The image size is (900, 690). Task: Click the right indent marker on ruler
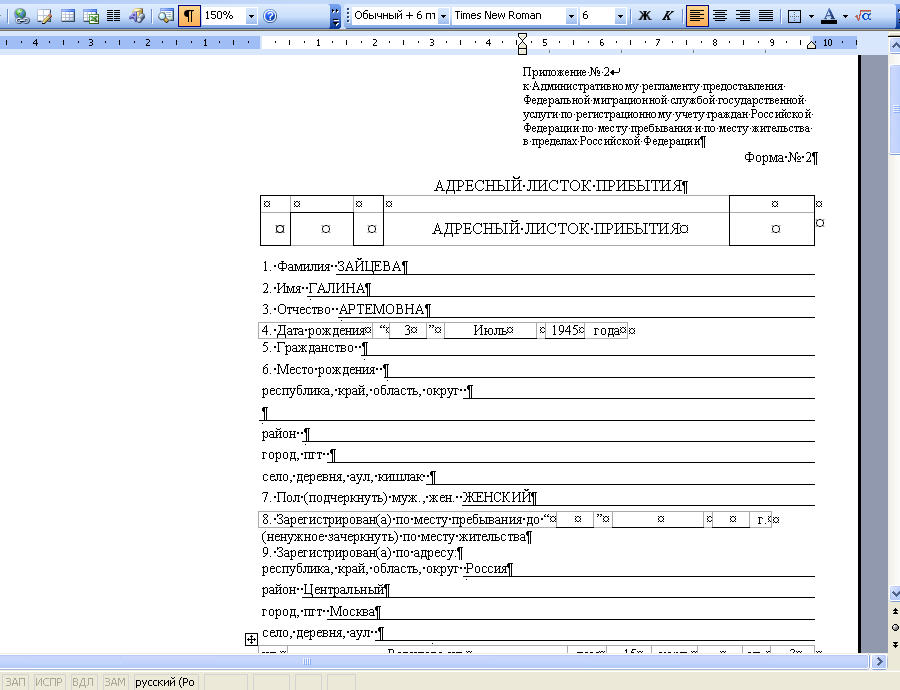(811, 45)
